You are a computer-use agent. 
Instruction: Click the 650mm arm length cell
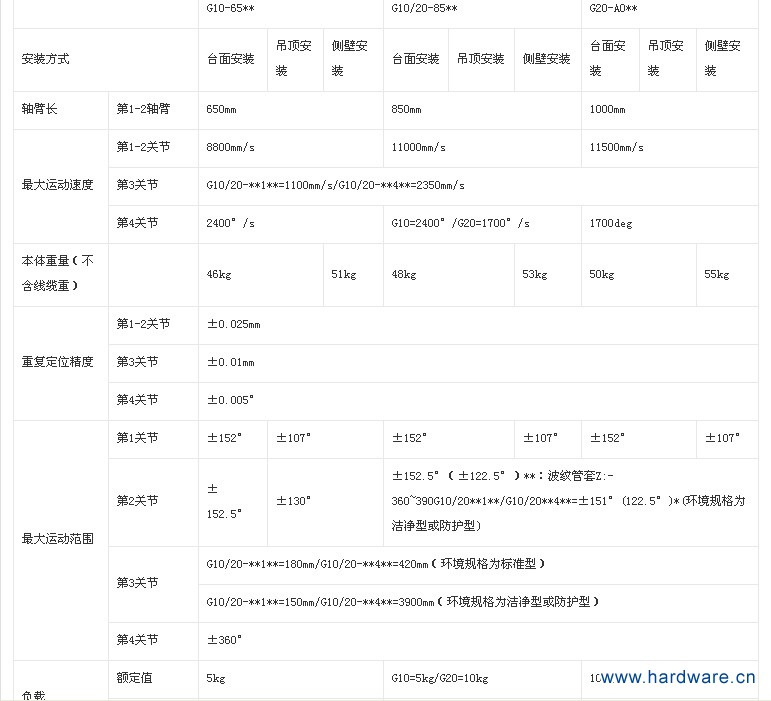tap(222, 109)
